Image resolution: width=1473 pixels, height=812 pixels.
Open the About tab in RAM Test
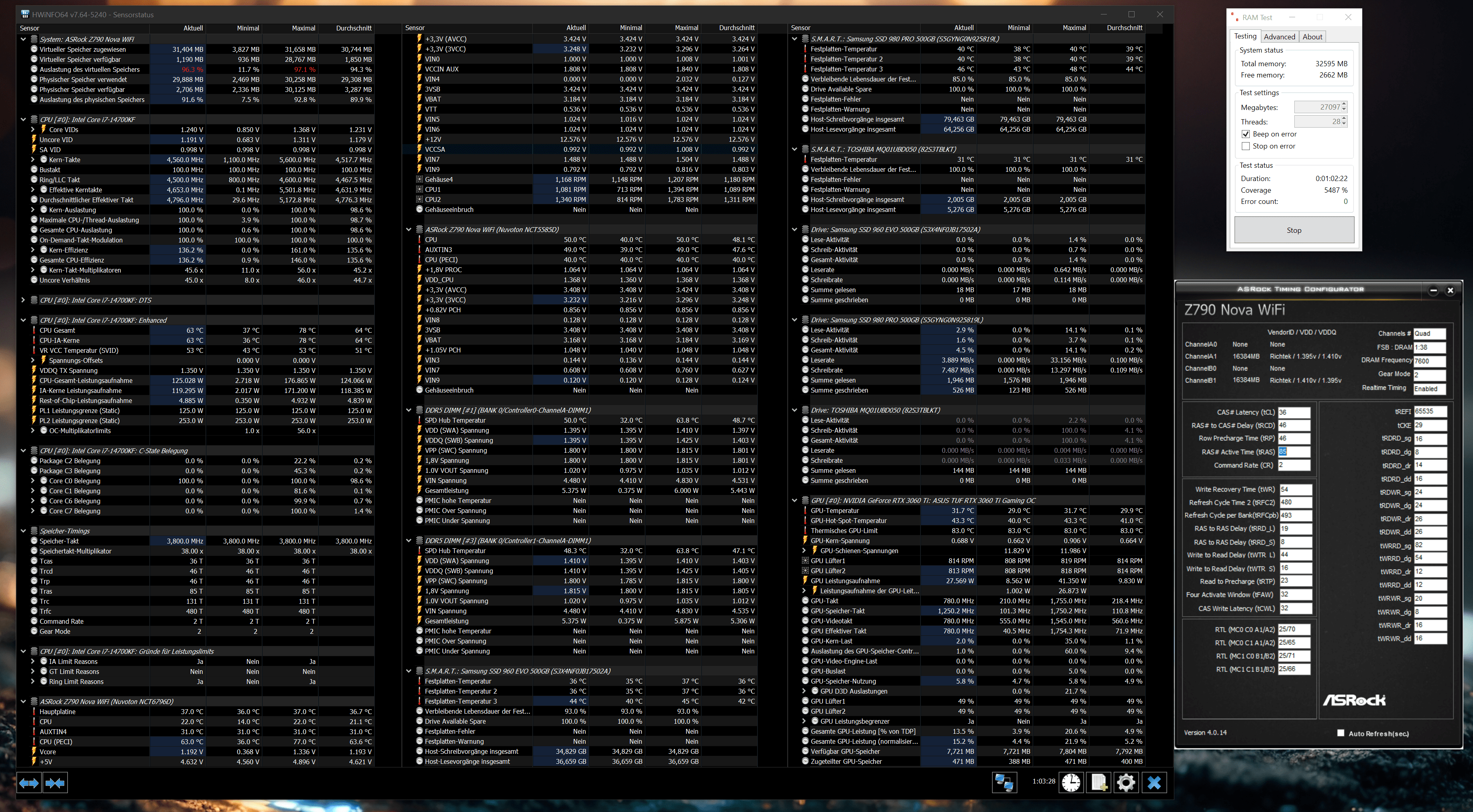click(x=1312, y=37)
